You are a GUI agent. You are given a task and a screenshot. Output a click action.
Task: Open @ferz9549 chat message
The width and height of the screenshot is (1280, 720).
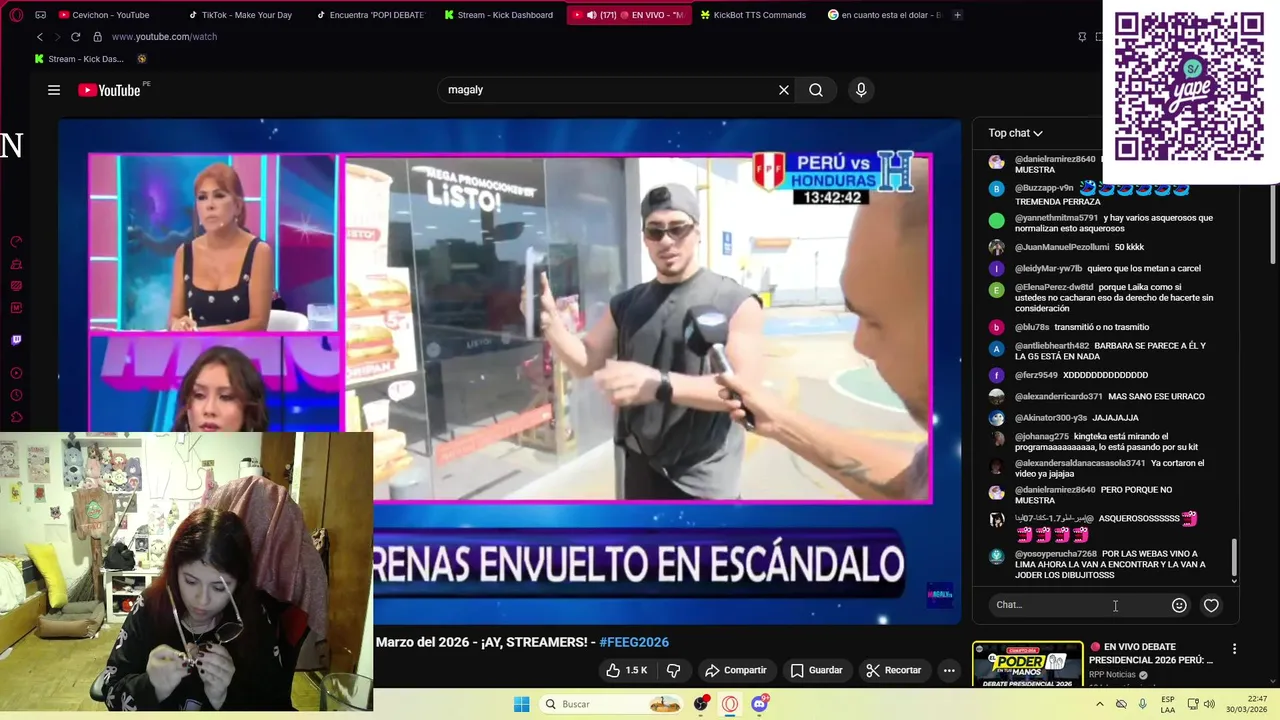1081,375
